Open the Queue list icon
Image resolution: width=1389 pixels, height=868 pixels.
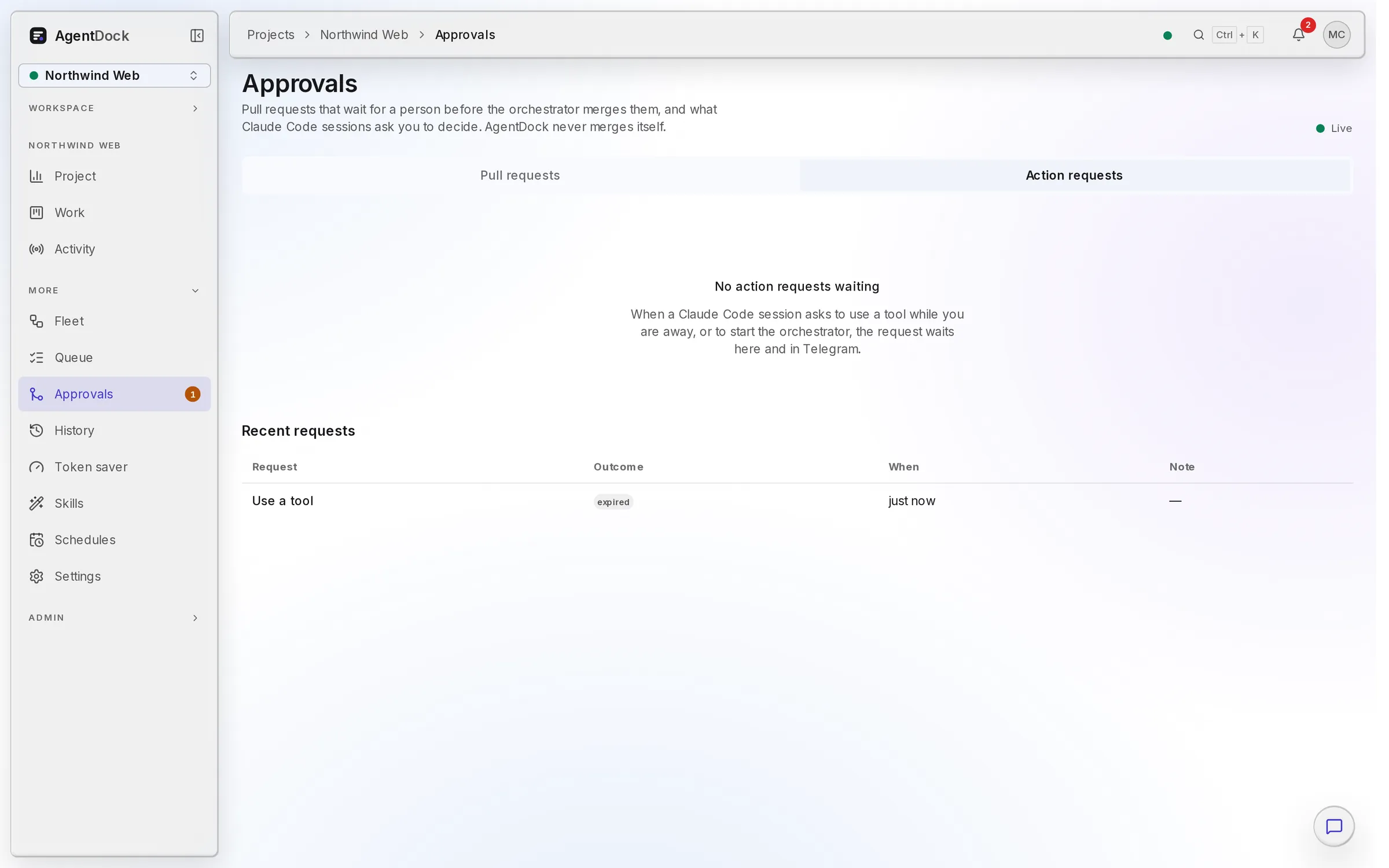coord(36,358)
